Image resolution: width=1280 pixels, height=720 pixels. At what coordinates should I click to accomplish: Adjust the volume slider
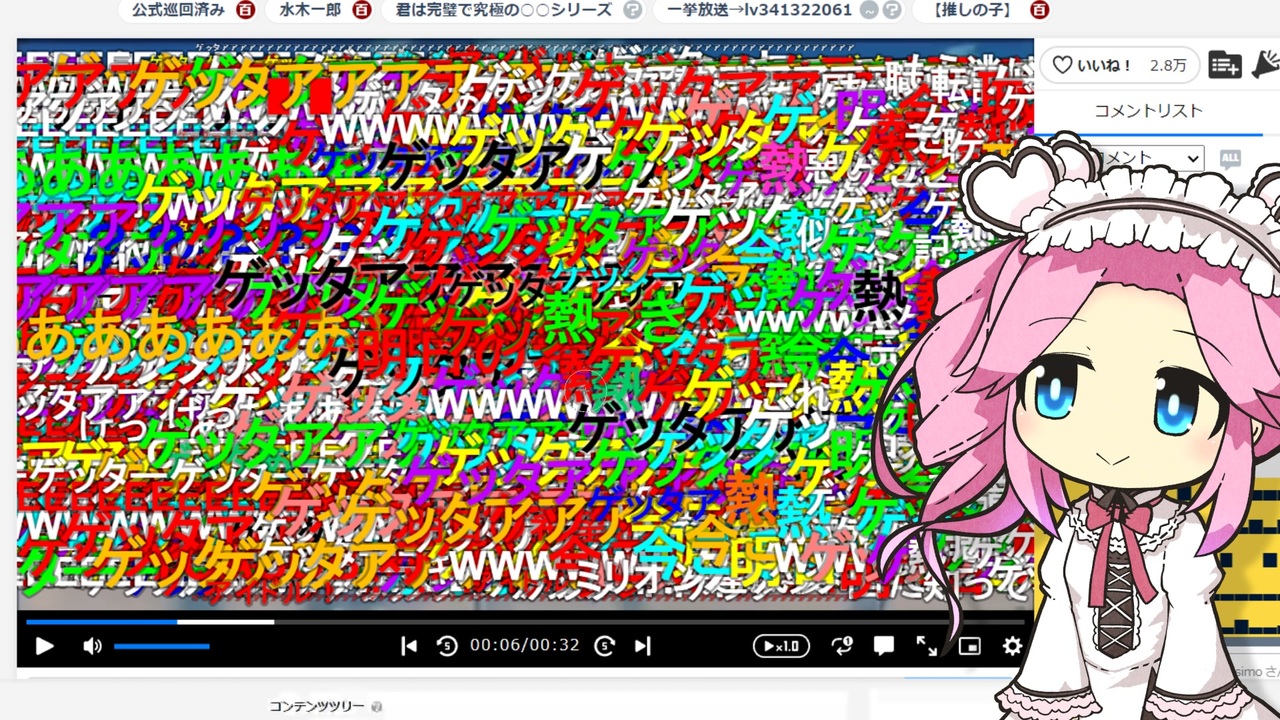(x=161, y=646)
